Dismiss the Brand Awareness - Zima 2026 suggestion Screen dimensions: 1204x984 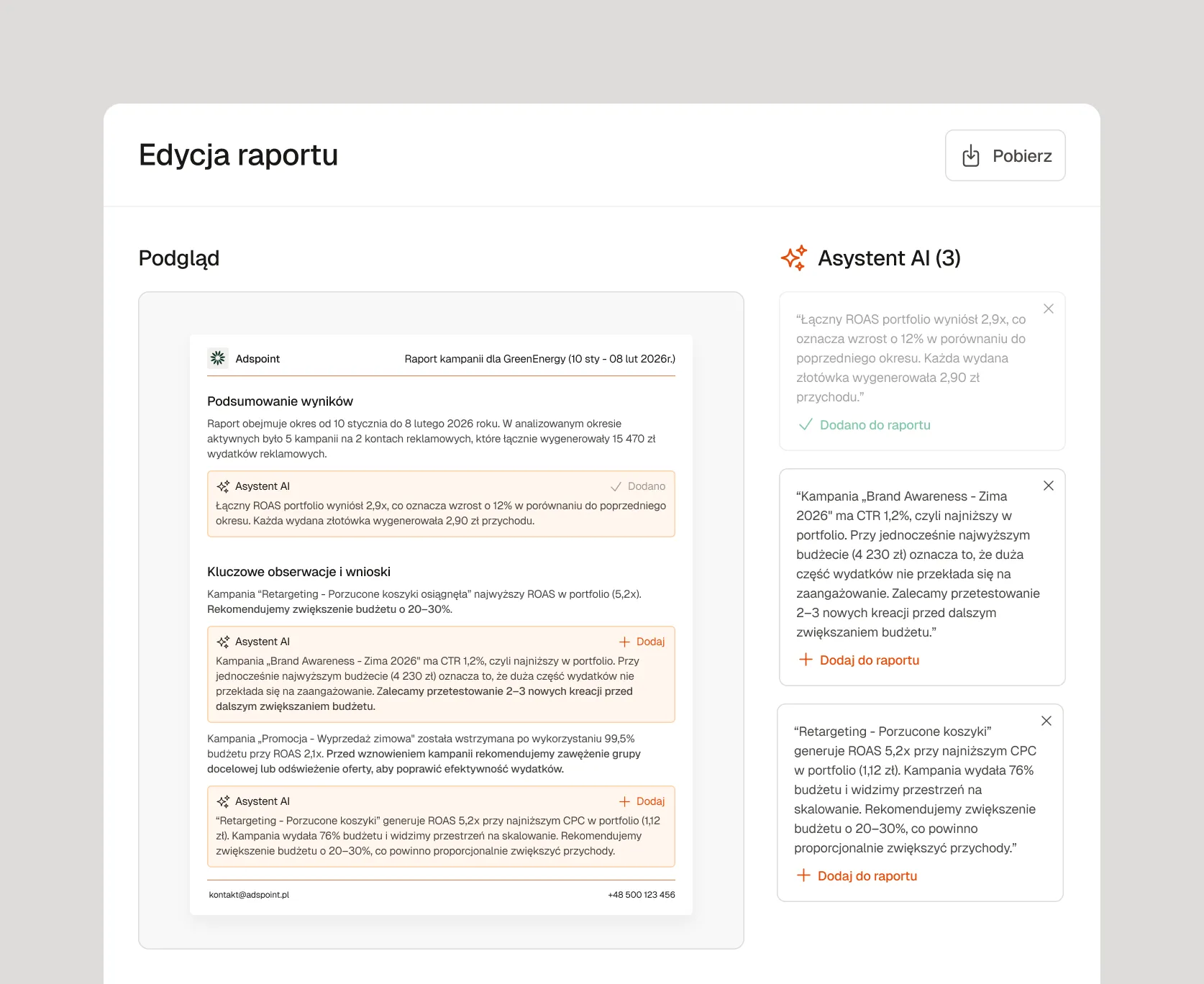coord(1049,486)
